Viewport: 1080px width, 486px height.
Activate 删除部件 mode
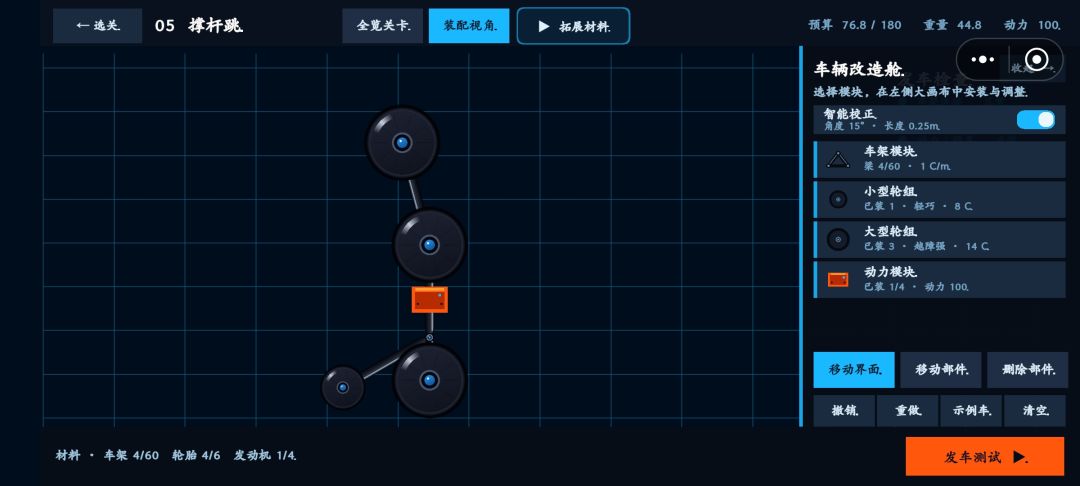coord(1028,370)
